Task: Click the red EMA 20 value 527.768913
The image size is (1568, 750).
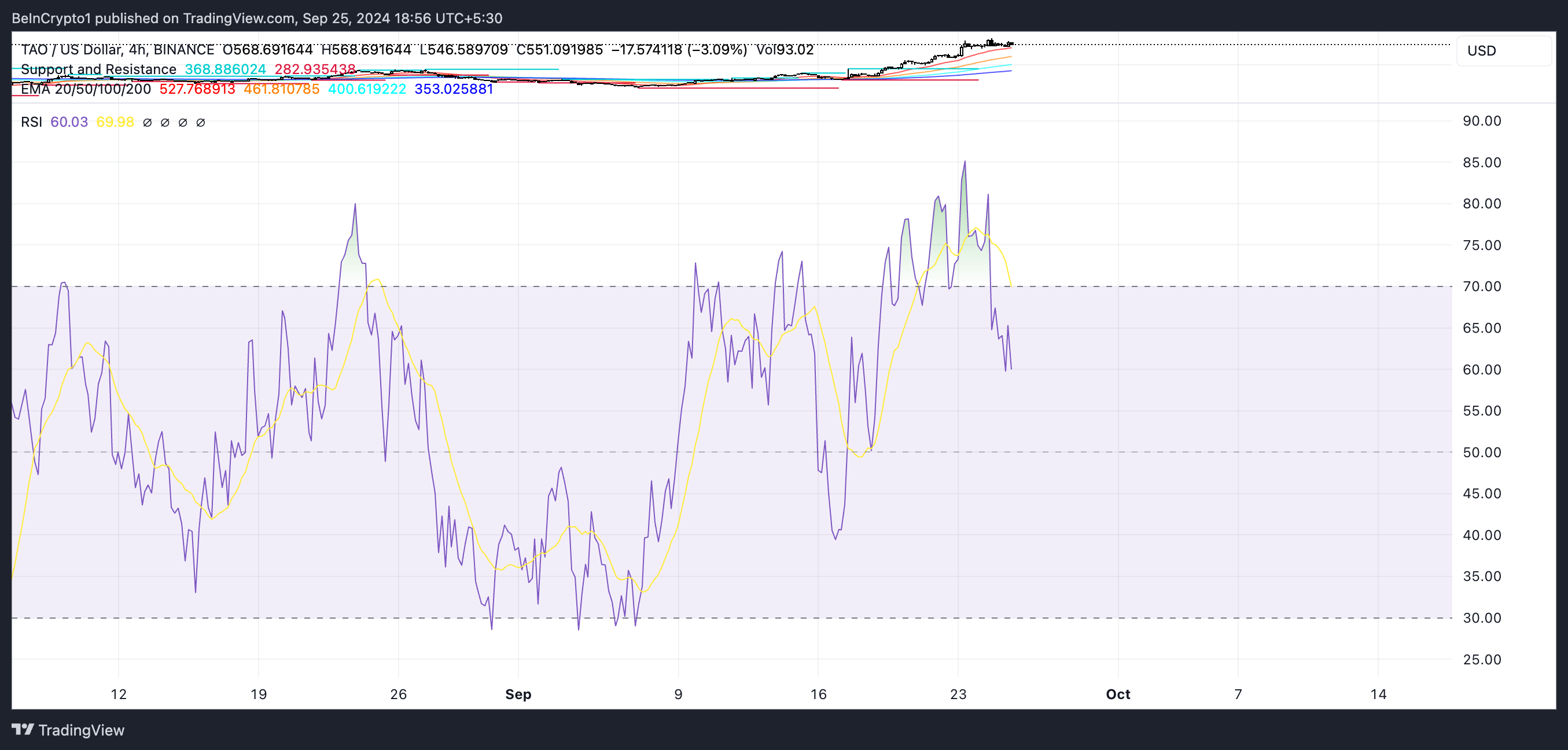Action: [x=197, y=89]
